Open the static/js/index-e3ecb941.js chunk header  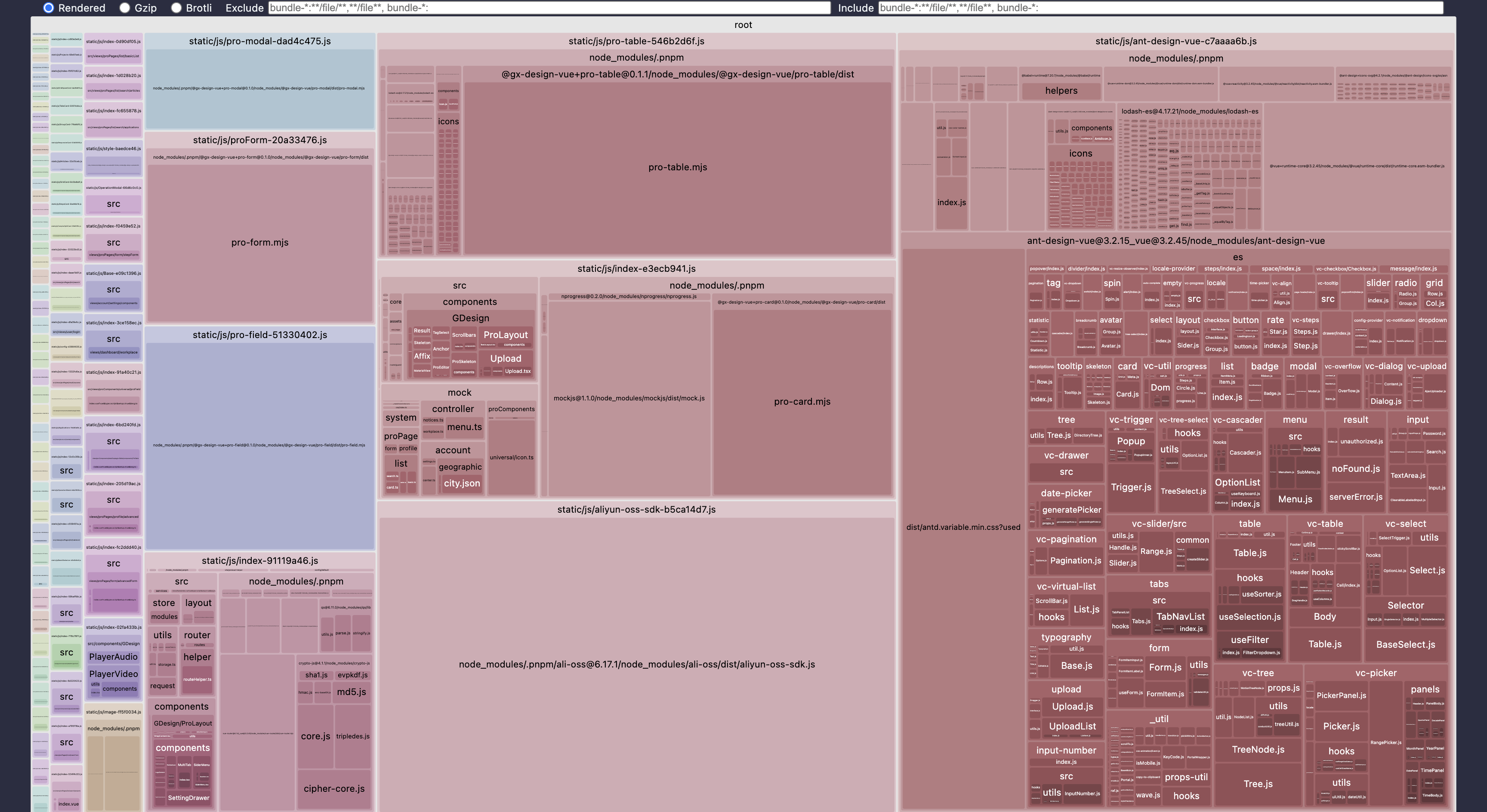[x=636, y=268]
